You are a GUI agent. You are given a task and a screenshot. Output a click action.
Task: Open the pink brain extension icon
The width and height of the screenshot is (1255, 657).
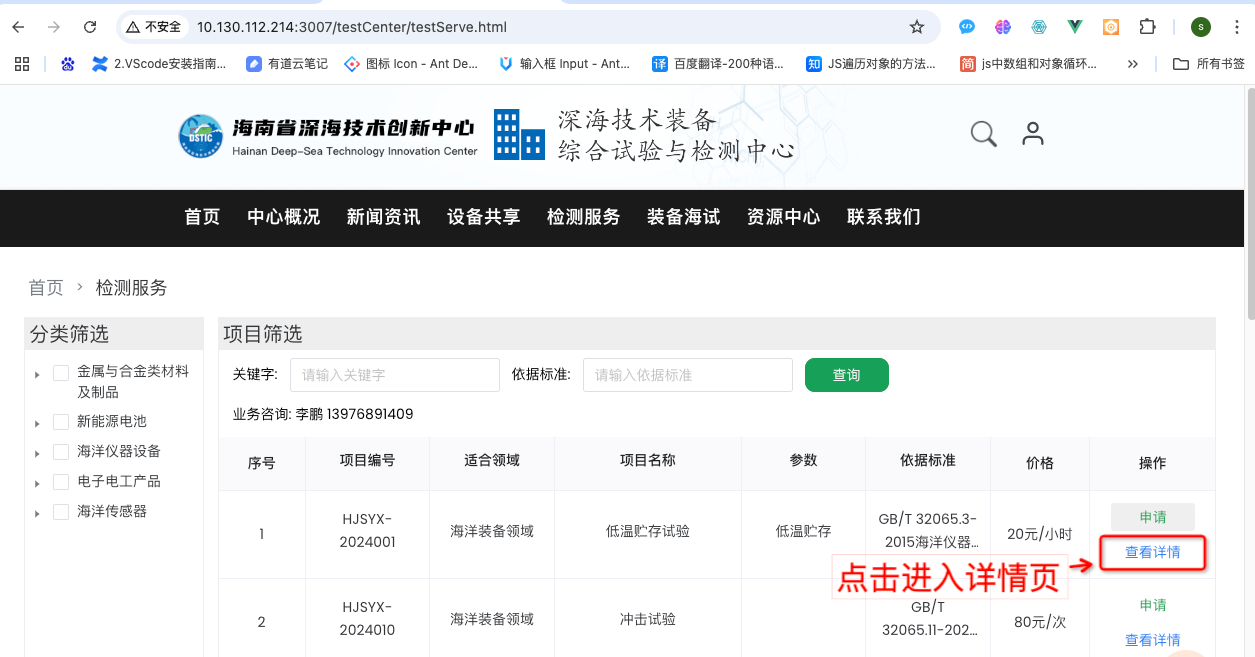point(1003,27)
